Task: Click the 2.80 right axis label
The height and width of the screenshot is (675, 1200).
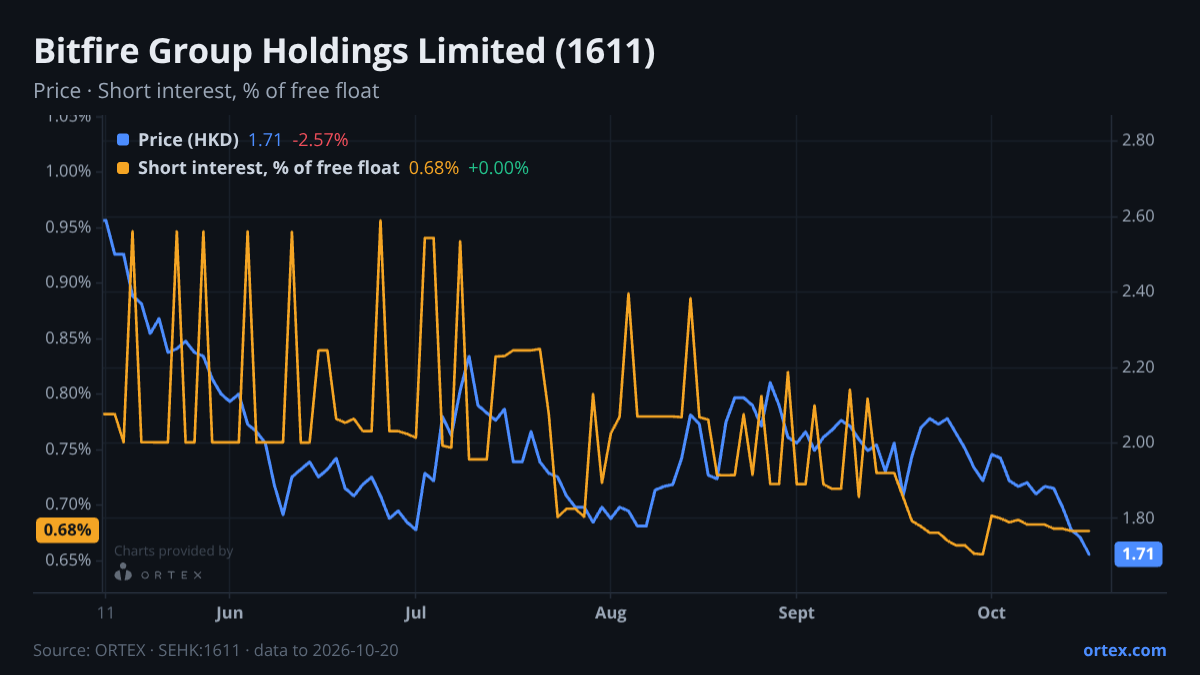Action: click(1139, 141)
